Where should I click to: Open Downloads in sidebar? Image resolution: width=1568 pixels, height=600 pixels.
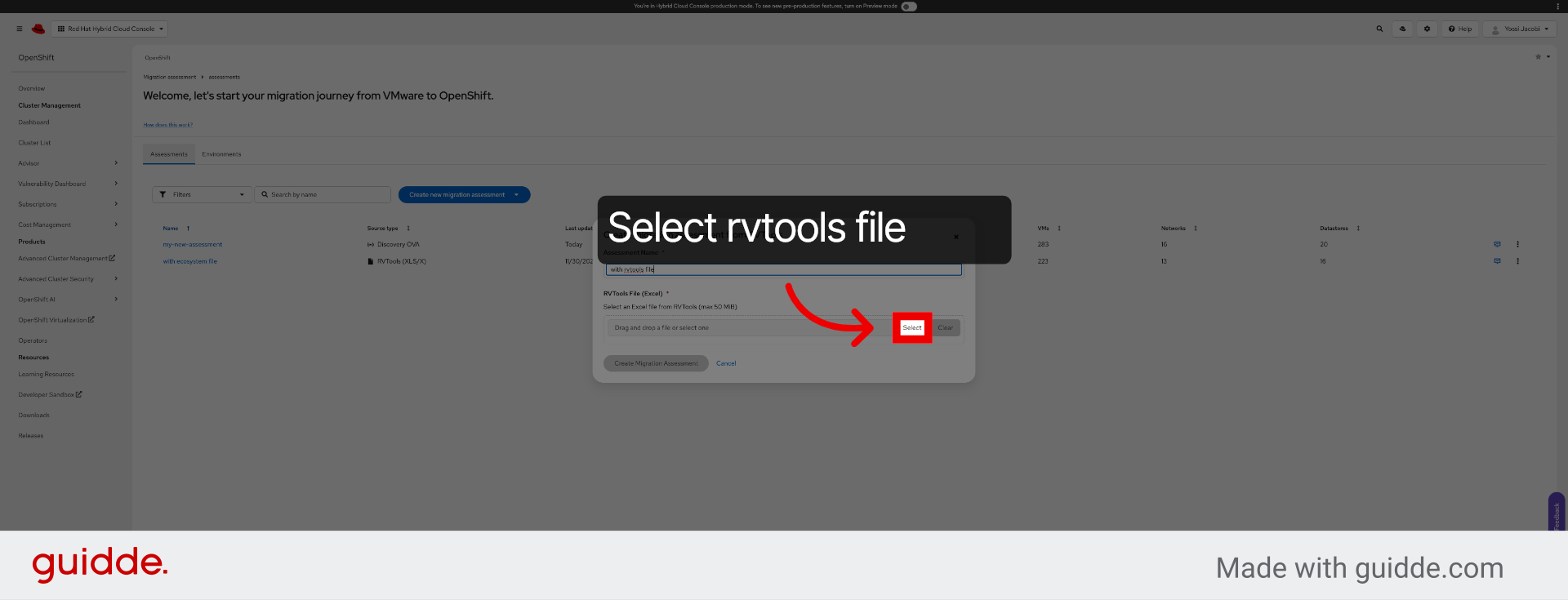[33, 415]
